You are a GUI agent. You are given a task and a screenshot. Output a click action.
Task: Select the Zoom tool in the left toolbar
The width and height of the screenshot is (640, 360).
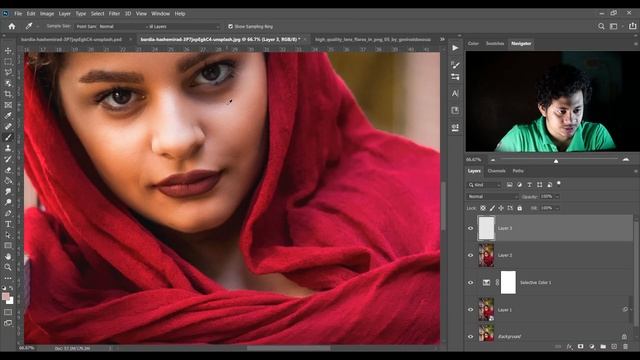tap(8, 267)
